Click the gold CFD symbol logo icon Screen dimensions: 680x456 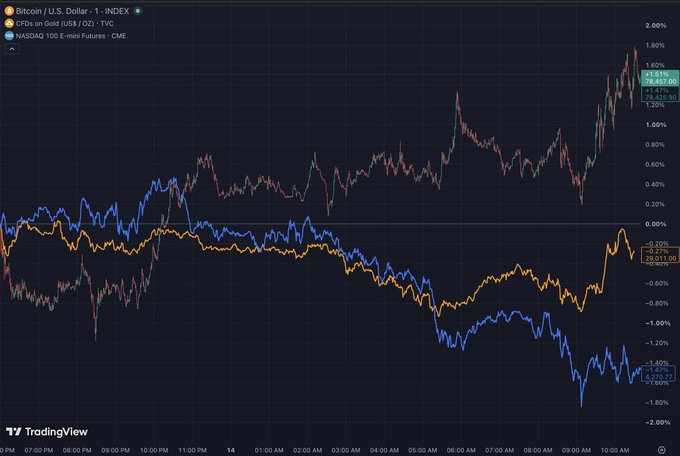[x=9, y=23]
